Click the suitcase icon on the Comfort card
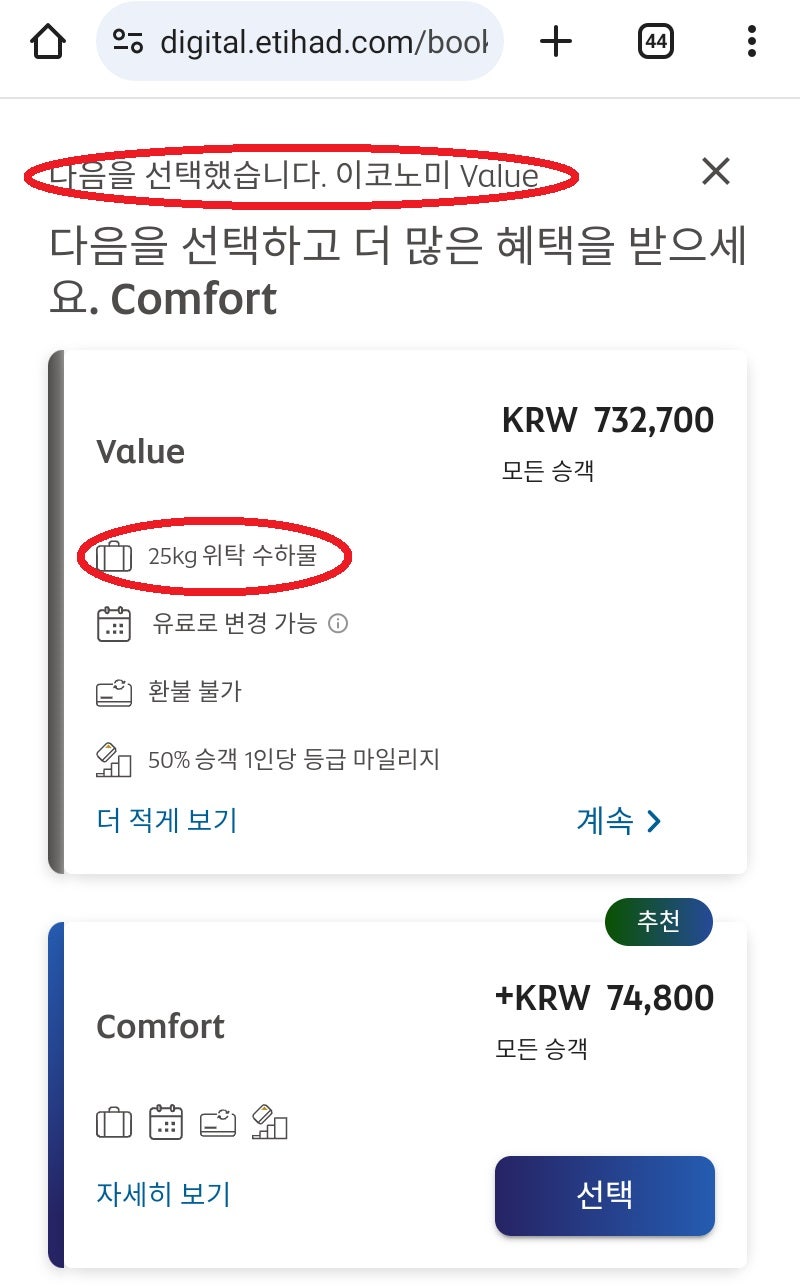 (x=113, y=1122)
